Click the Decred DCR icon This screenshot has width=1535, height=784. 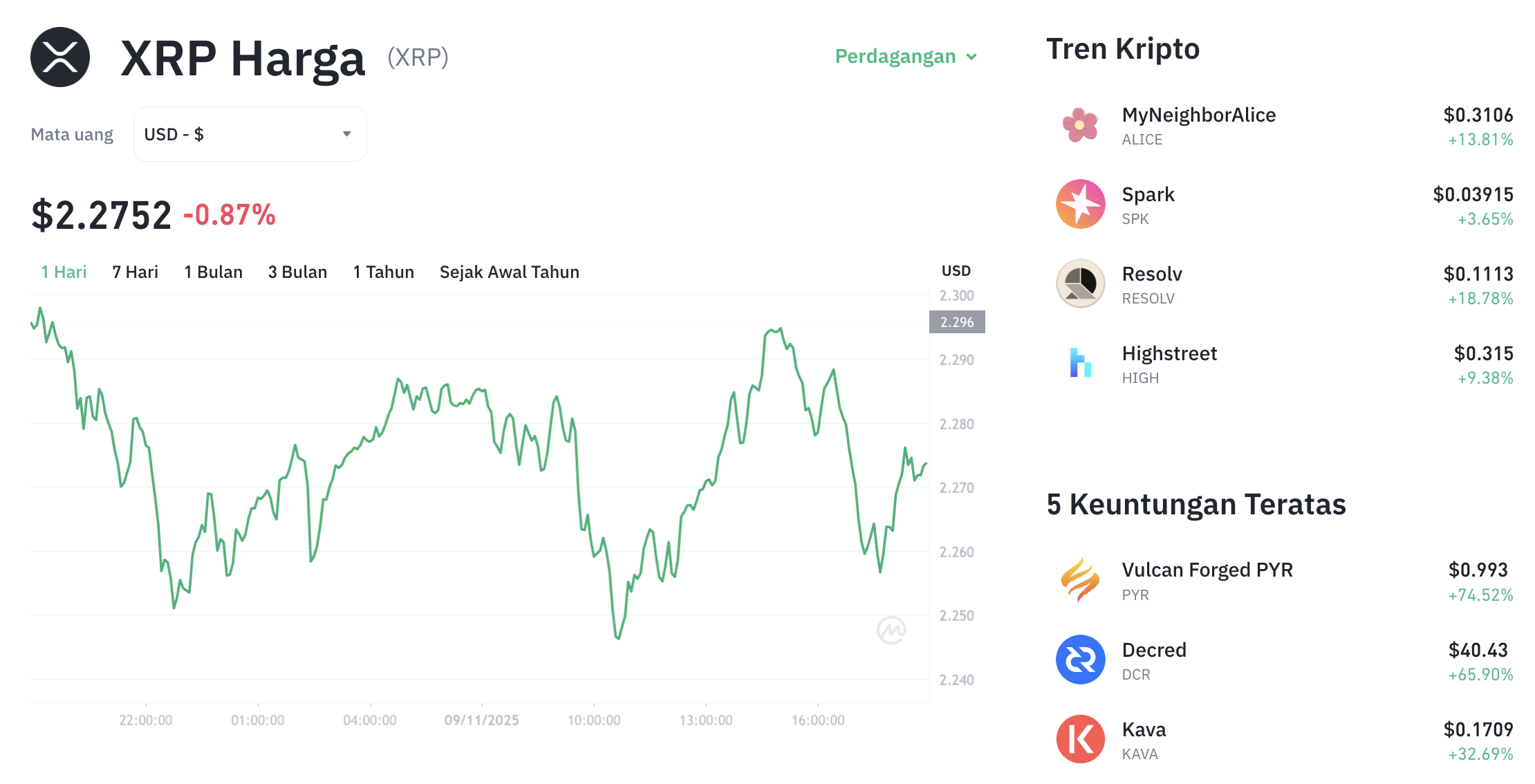[1079, 661]
